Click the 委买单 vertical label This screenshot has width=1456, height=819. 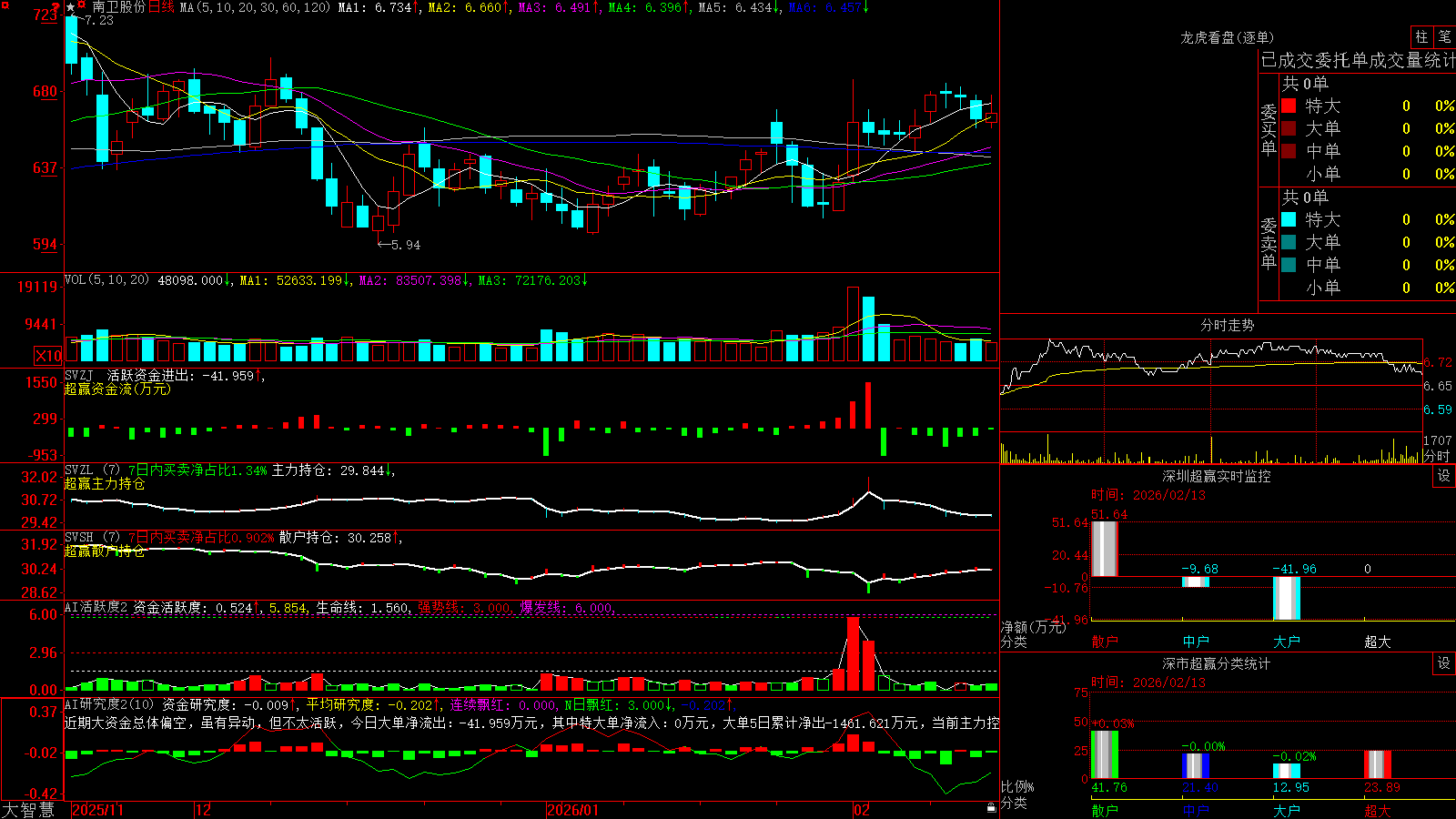point(1269,129)
